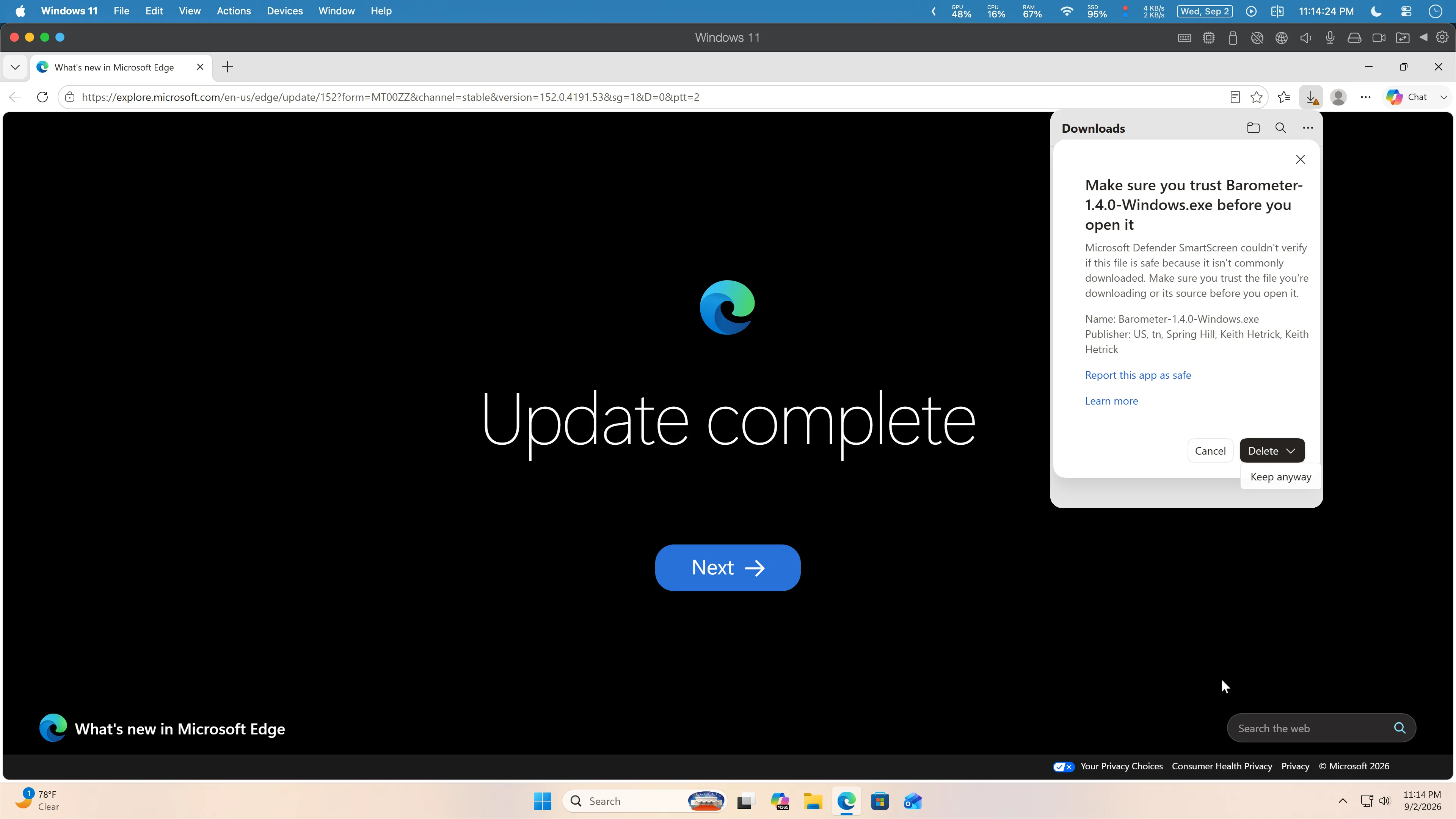Open Your Privacy Choices link
1456x819 pixels.
[x=1122, y=767]
